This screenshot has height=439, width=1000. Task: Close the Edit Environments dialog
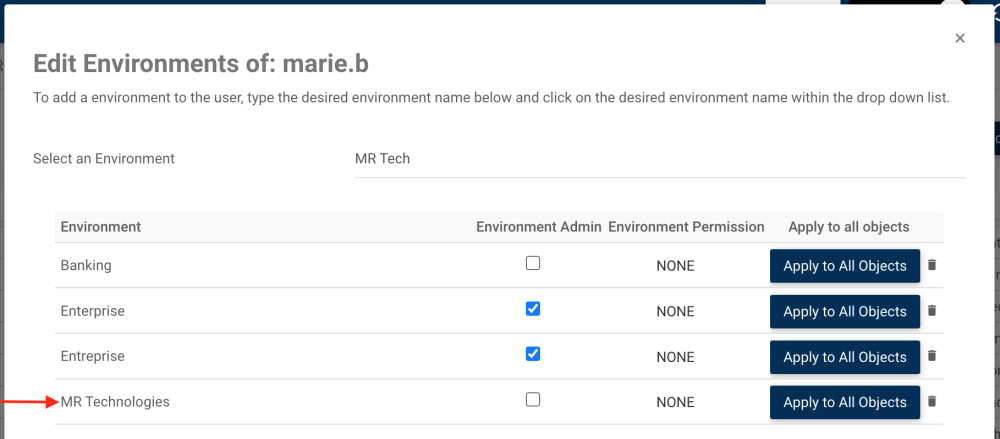(x=960, y=38)
